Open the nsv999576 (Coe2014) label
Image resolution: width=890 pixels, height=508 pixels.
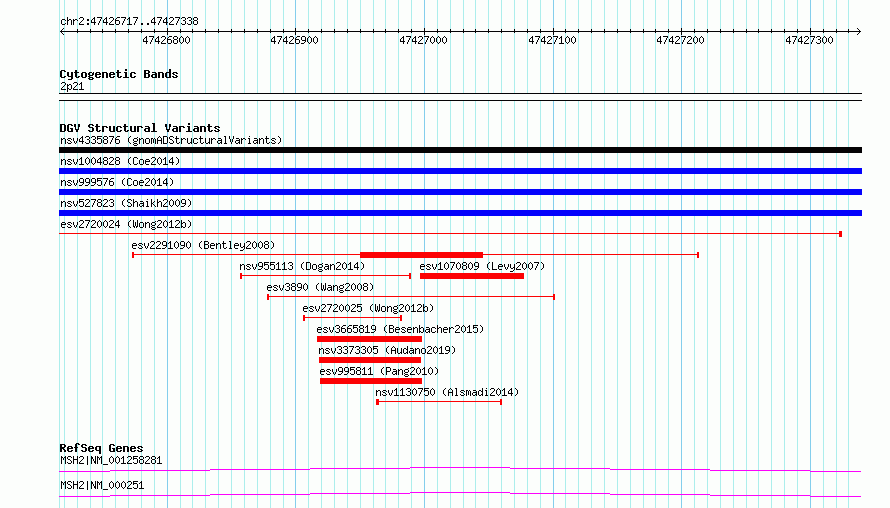117,182
